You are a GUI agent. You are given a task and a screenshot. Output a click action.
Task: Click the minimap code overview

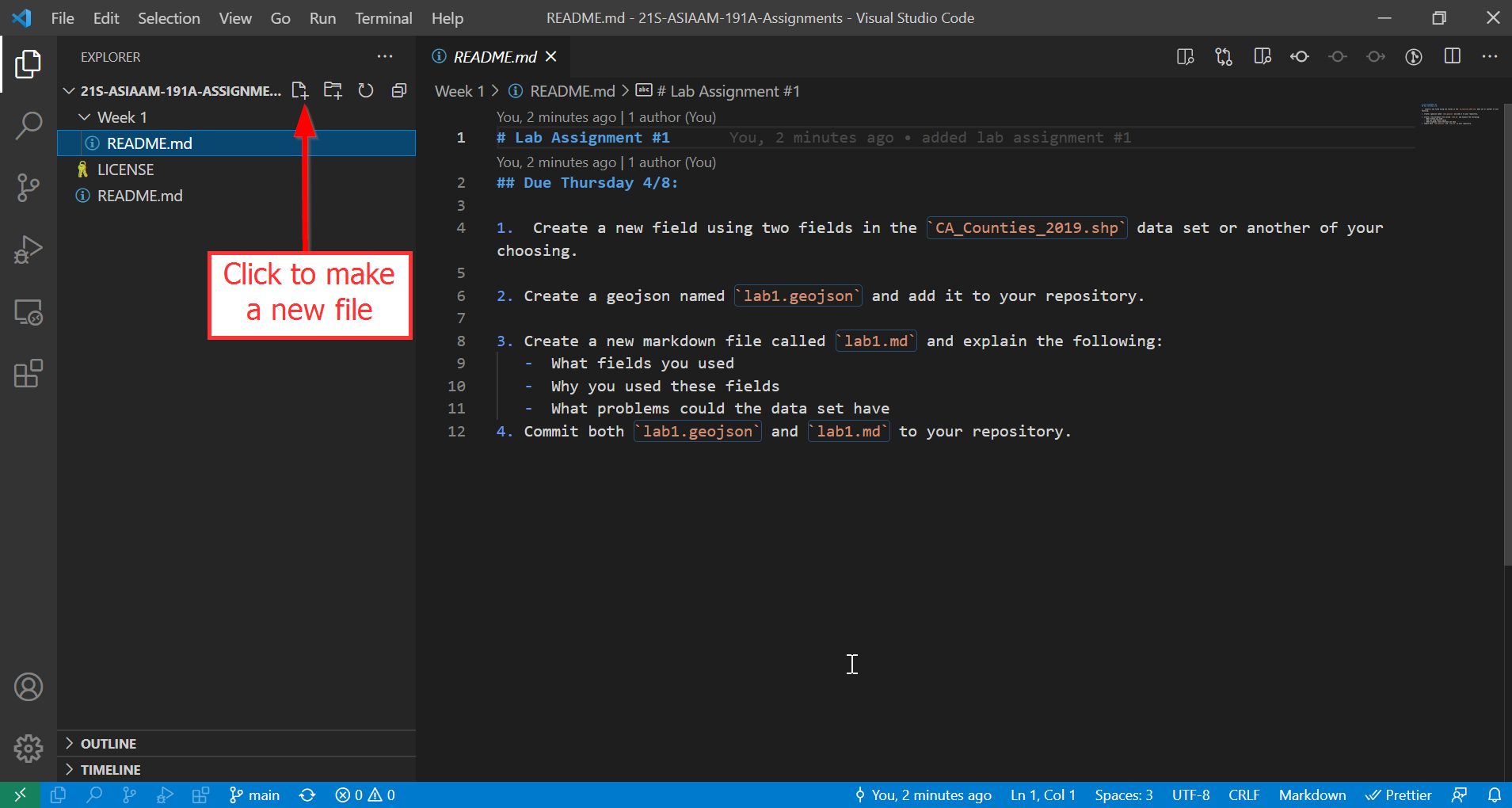click(x=1459, y=115)
